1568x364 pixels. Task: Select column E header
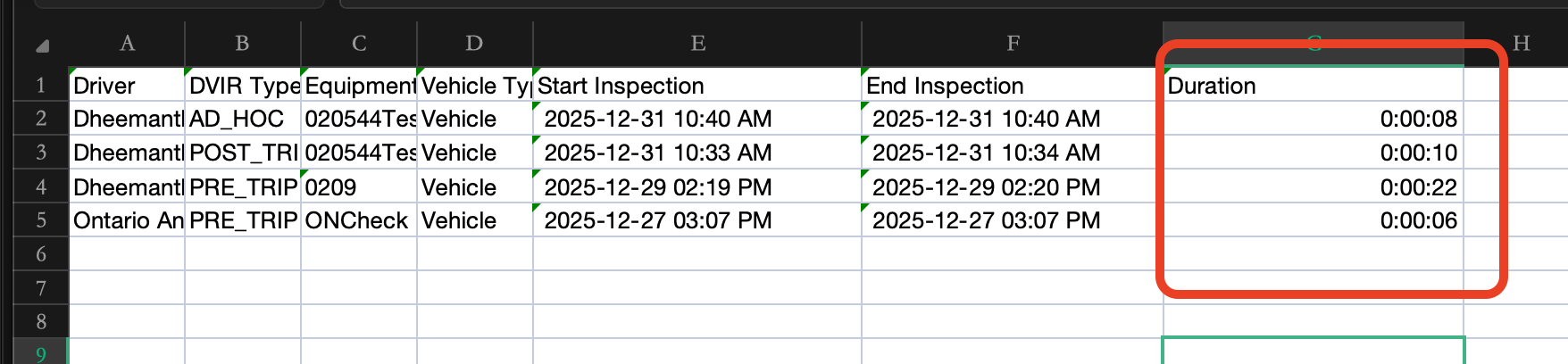point(697,44)
